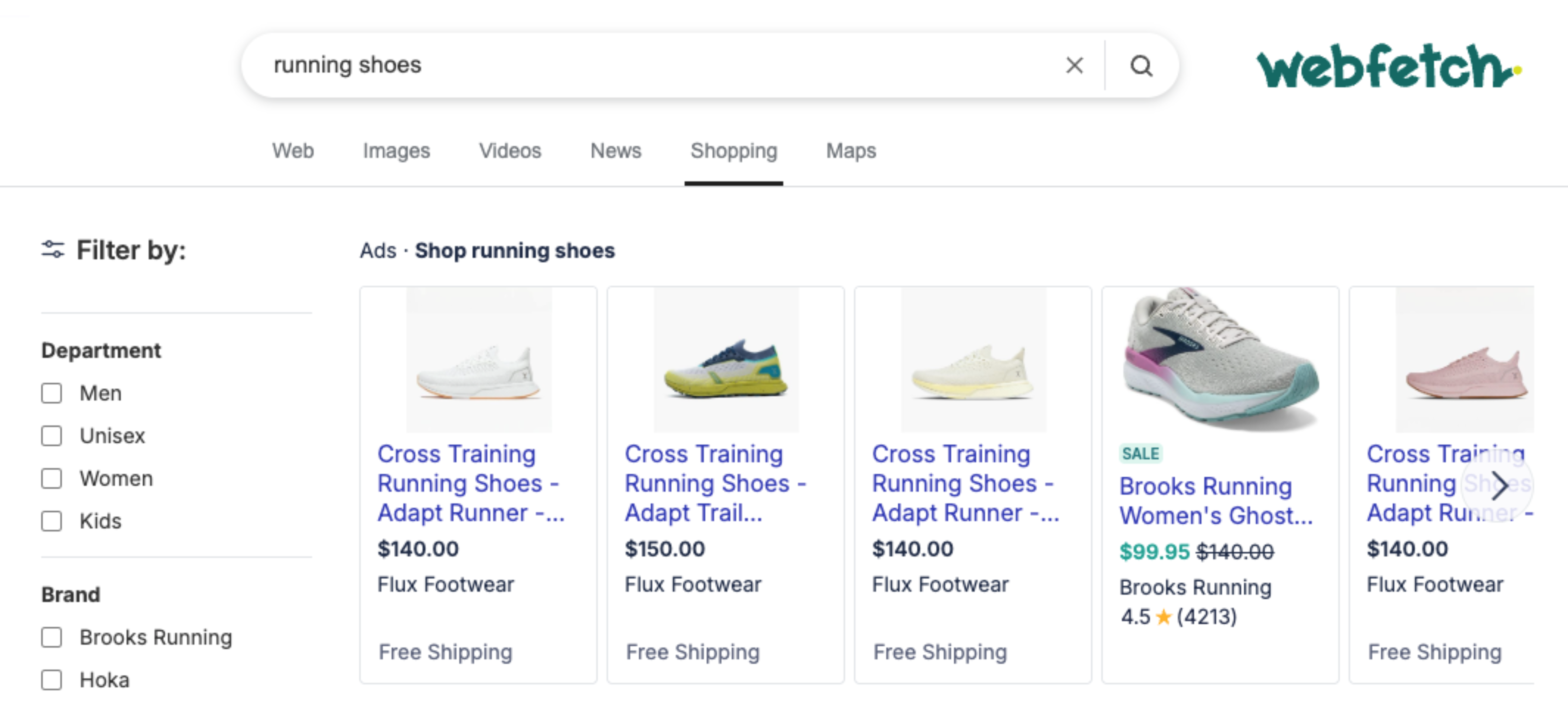Open the Brooks Ghost shoe image
The width and height of the screenshot is (1568, 713).
pos(1220,360)
